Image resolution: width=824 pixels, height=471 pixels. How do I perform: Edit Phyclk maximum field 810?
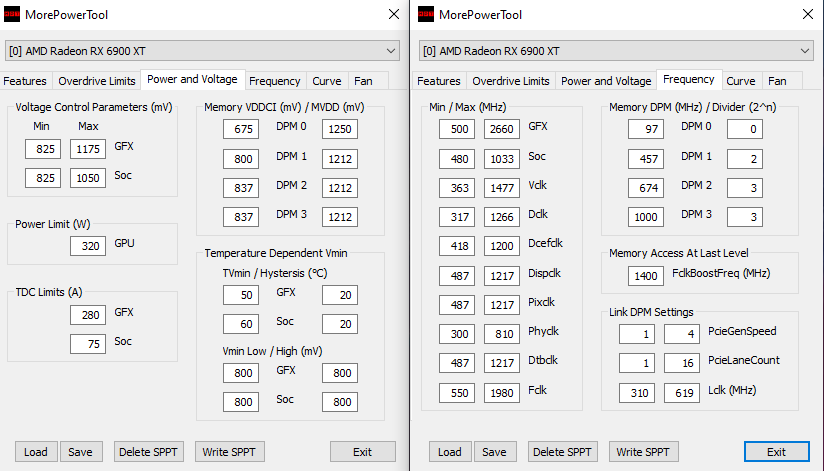pos(502,334)
